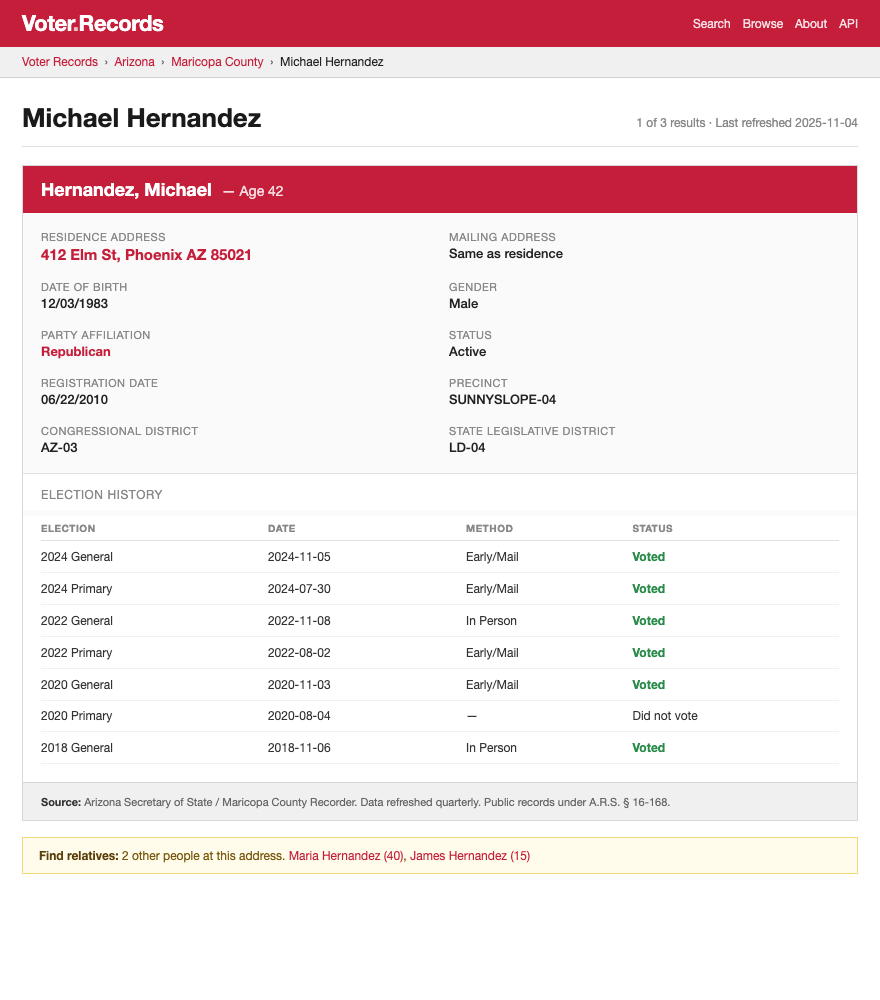The height and width of the screenshot is (1000, 880).
Task: Open the Maricopa County breadcrumb
Action: point(217,61)
